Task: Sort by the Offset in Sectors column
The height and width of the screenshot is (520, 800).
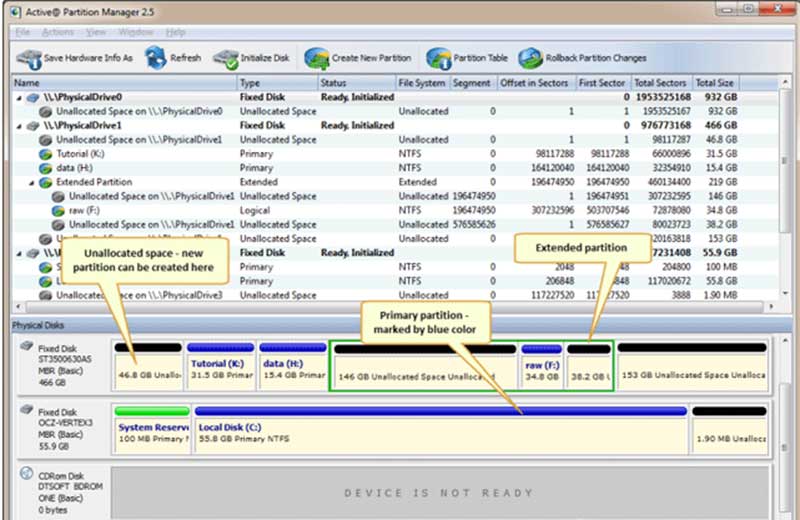Action: click(x=536, y=83)
